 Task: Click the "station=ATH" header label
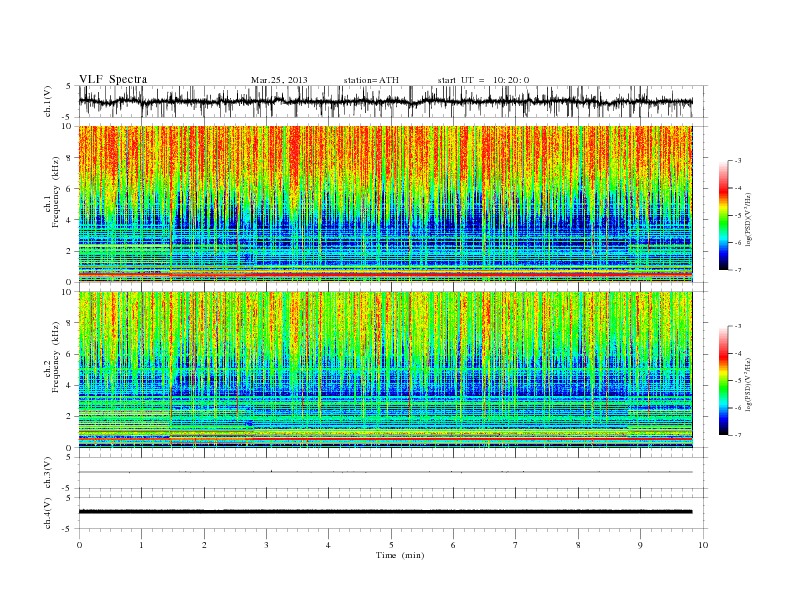tap(371, 80)
